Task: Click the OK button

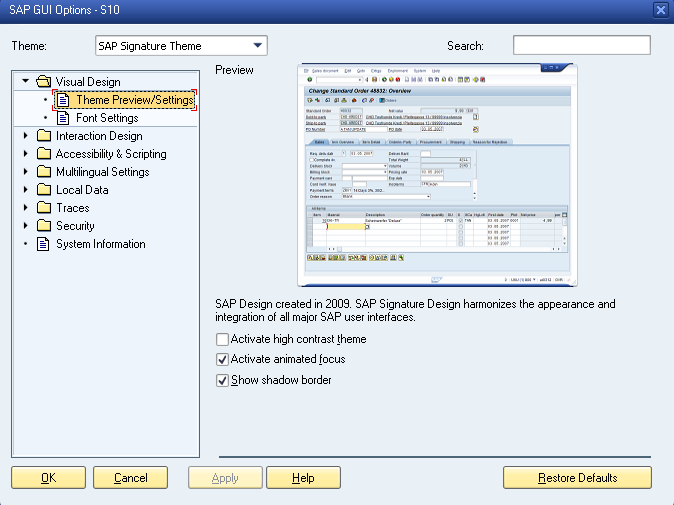Action: pyautogui.click(x=49, y=478)
